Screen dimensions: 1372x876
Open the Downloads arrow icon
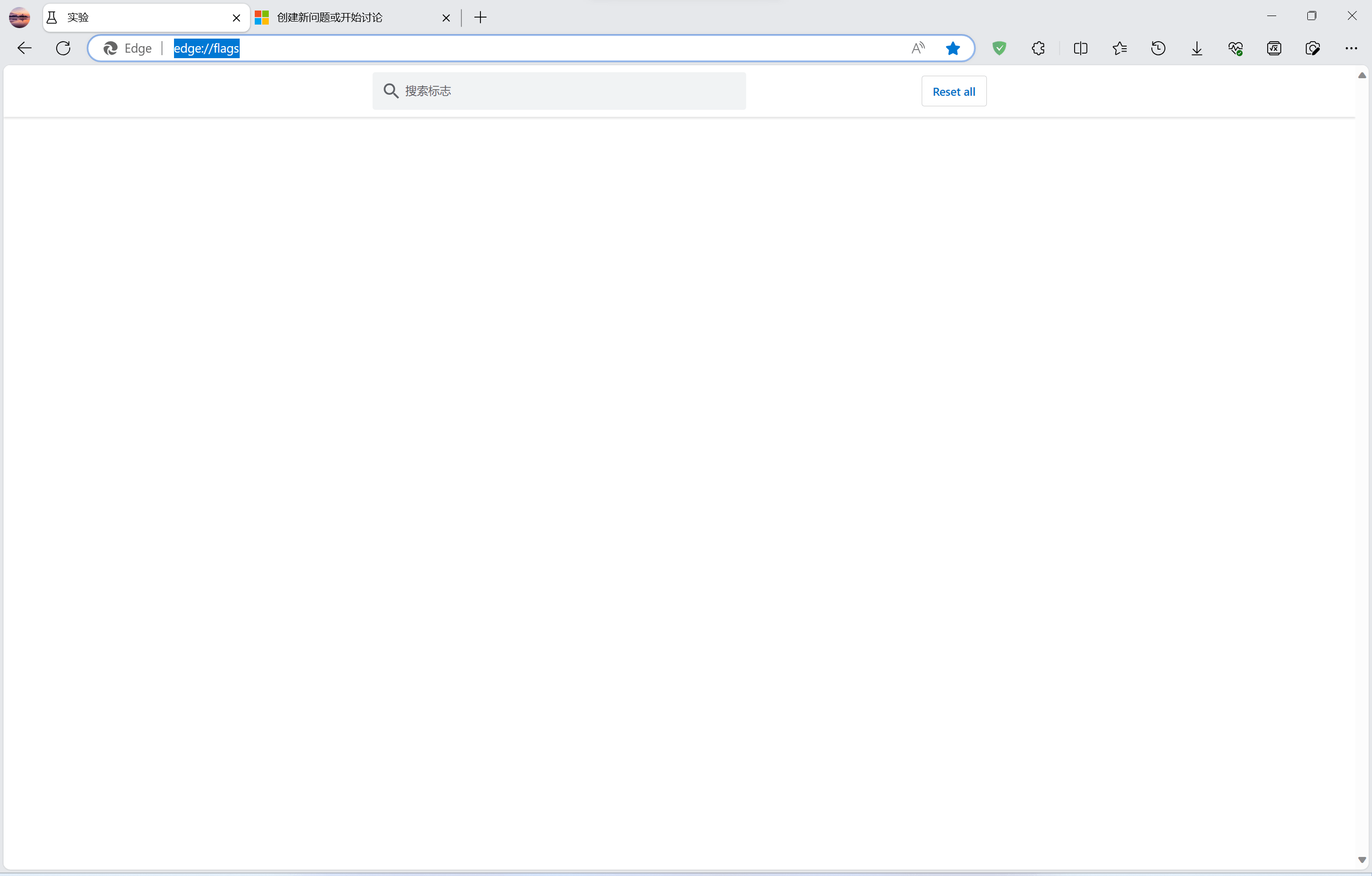(1197, 49)
